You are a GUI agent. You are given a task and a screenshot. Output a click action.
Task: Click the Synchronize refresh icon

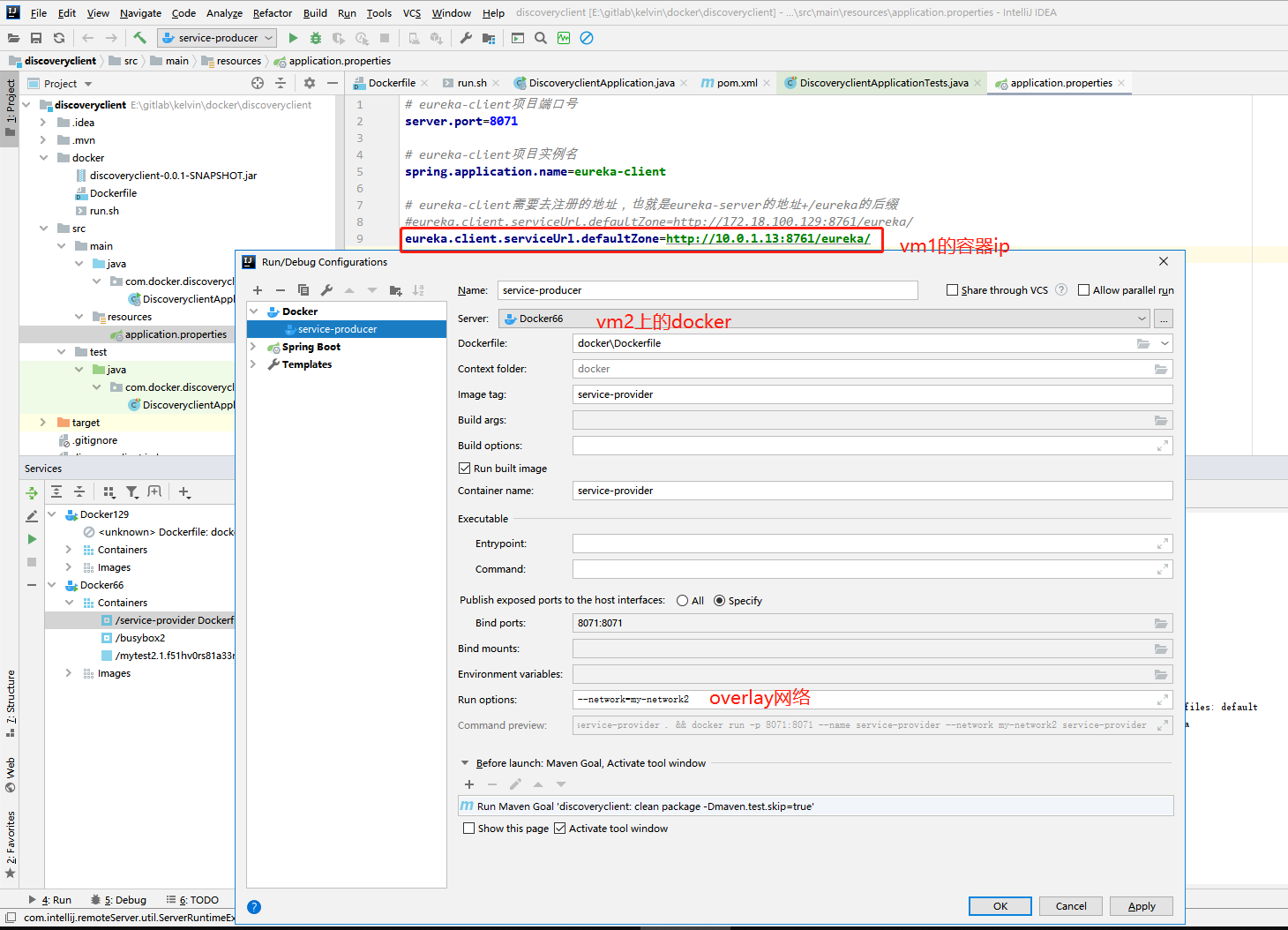pos(59,38)
